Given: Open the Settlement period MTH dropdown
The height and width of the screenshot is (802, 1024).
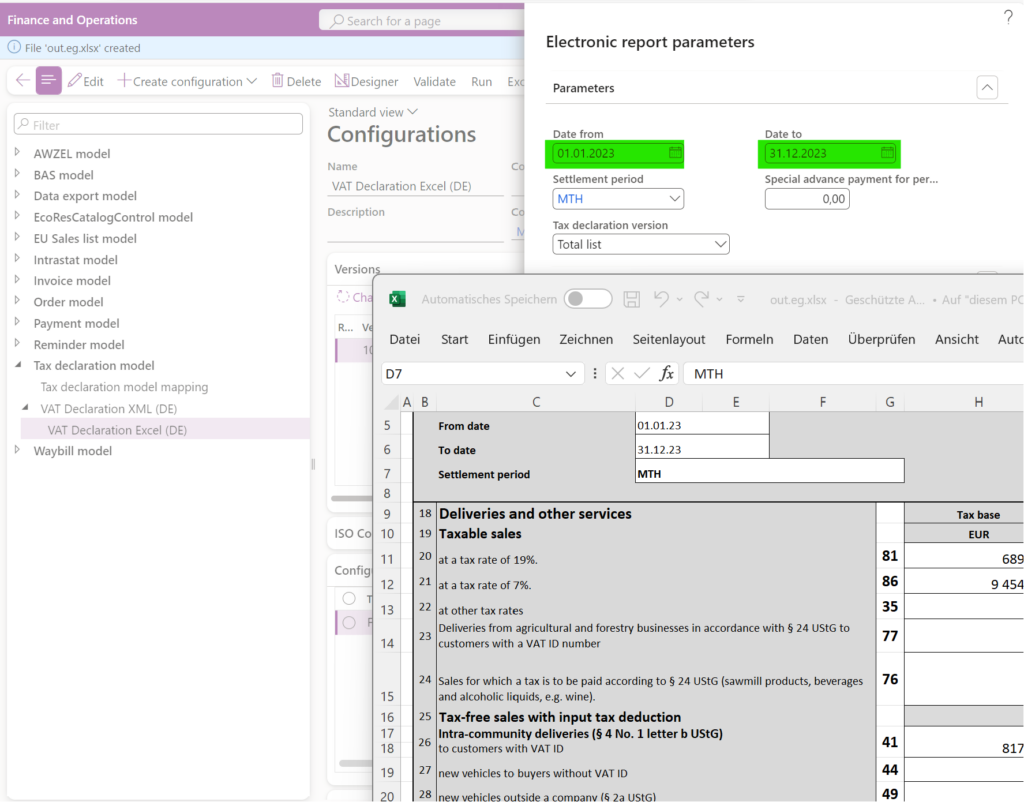Looking at the screenshot, I should pyautogui.click(x=674, y=199).
